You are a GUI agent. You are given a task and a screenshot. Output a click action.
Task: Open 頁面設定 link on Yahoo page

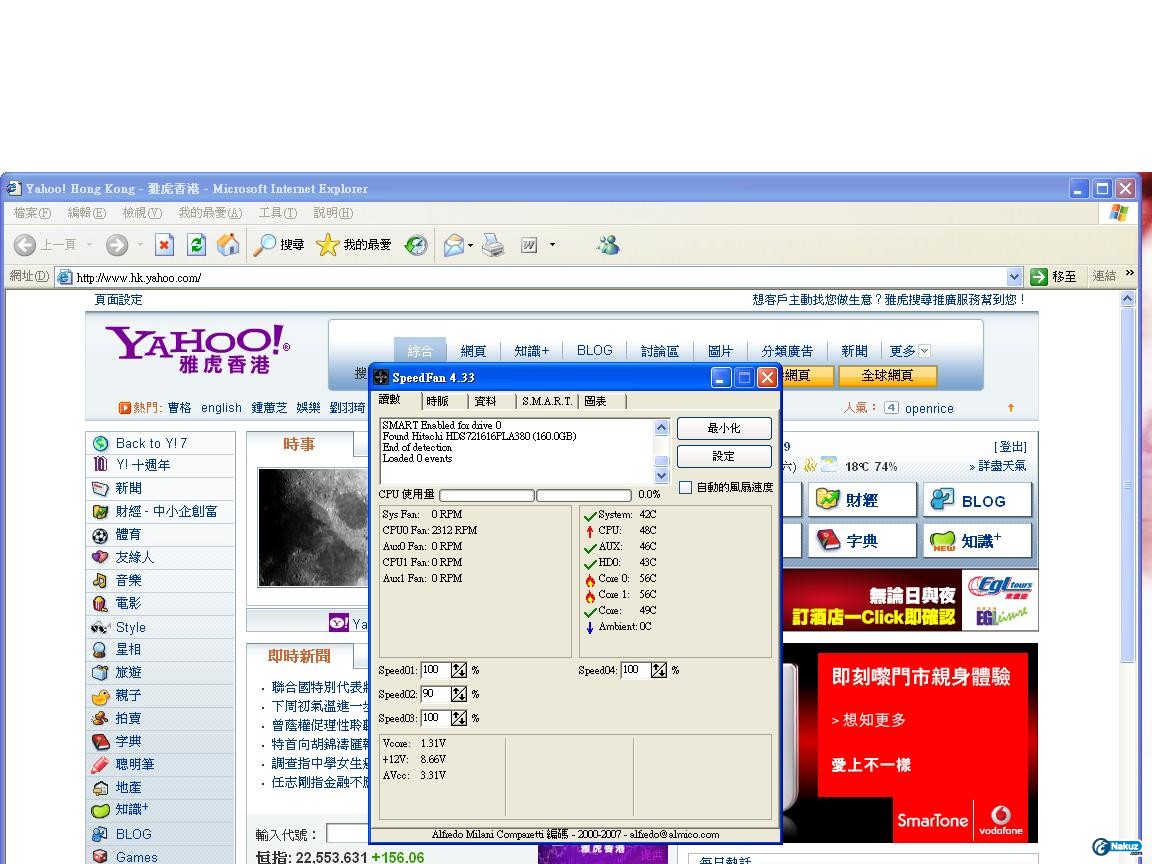pyautogui.click(x=118, y=300)
